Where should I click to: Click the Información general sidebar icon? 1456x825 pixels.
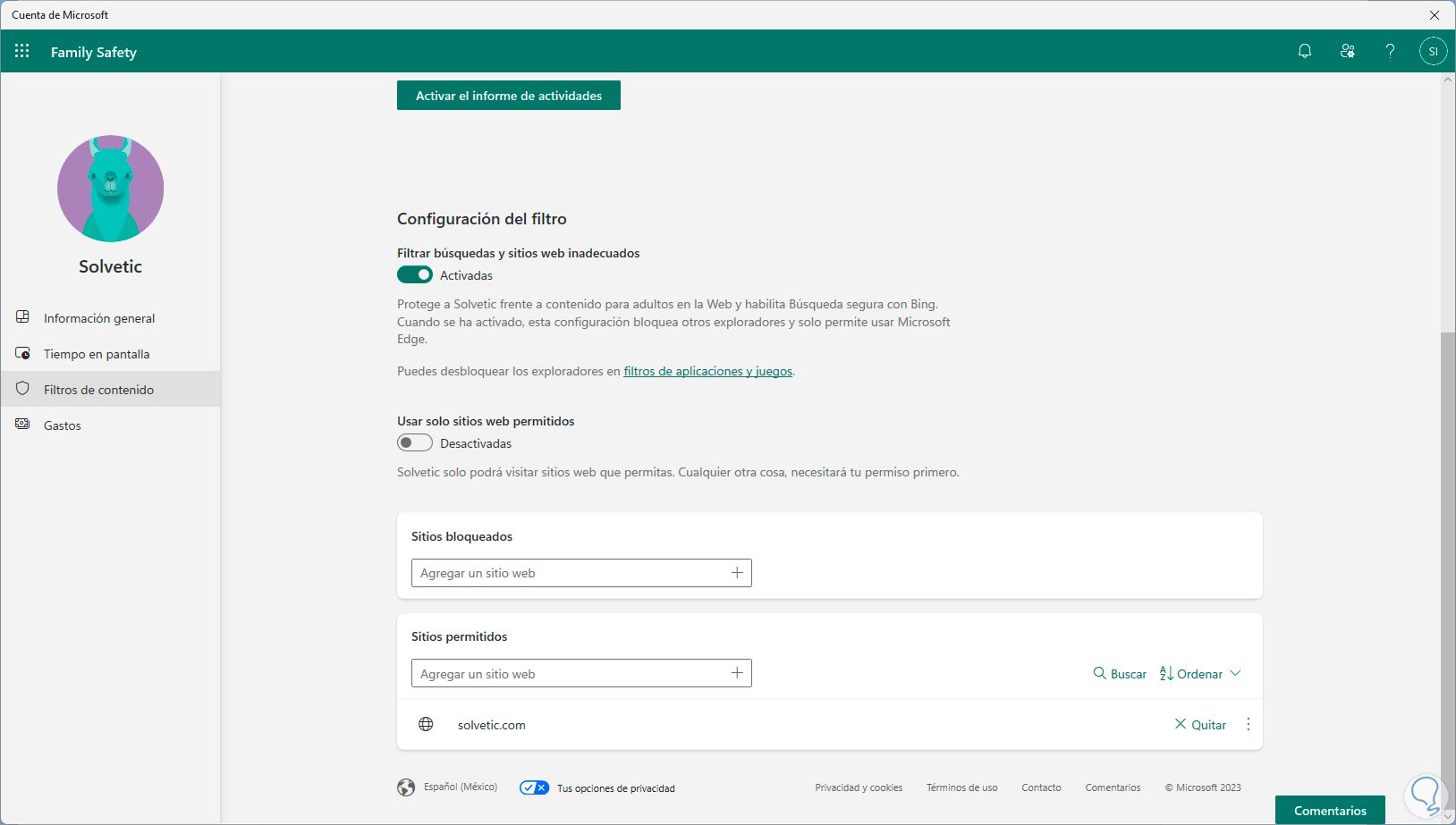pyautogui.click(x=23, y=317)
